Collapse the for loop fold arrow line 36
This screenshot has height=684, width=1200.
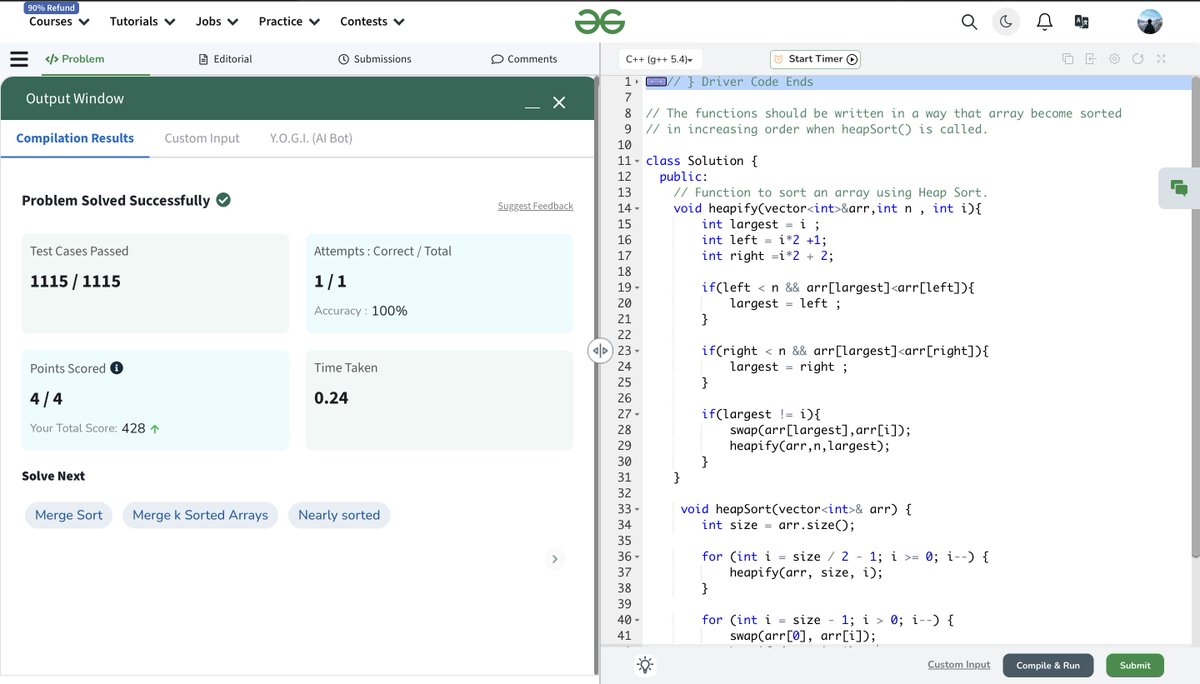(637, 557)
